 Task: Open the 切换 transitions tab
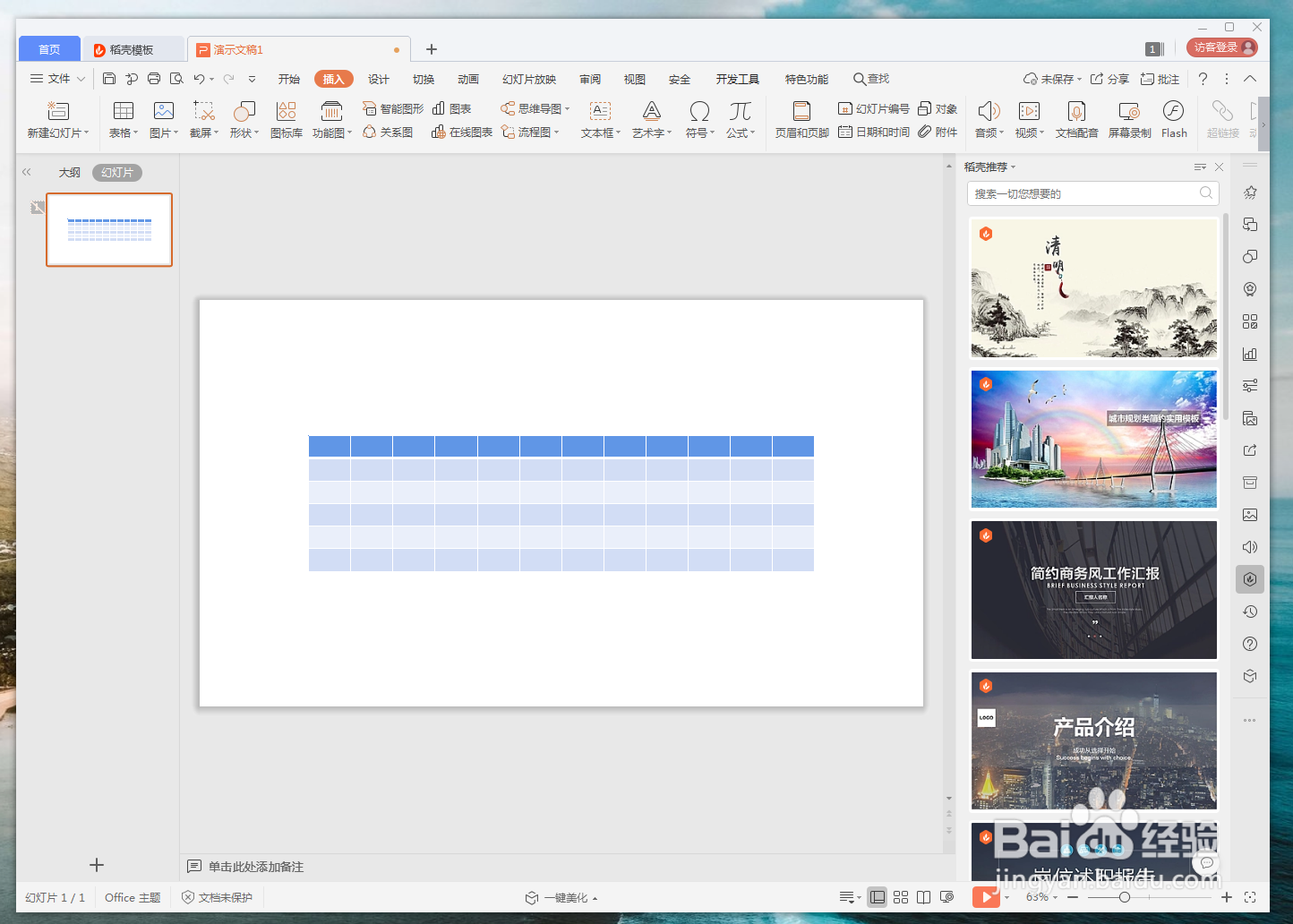[x=424, y=79]
